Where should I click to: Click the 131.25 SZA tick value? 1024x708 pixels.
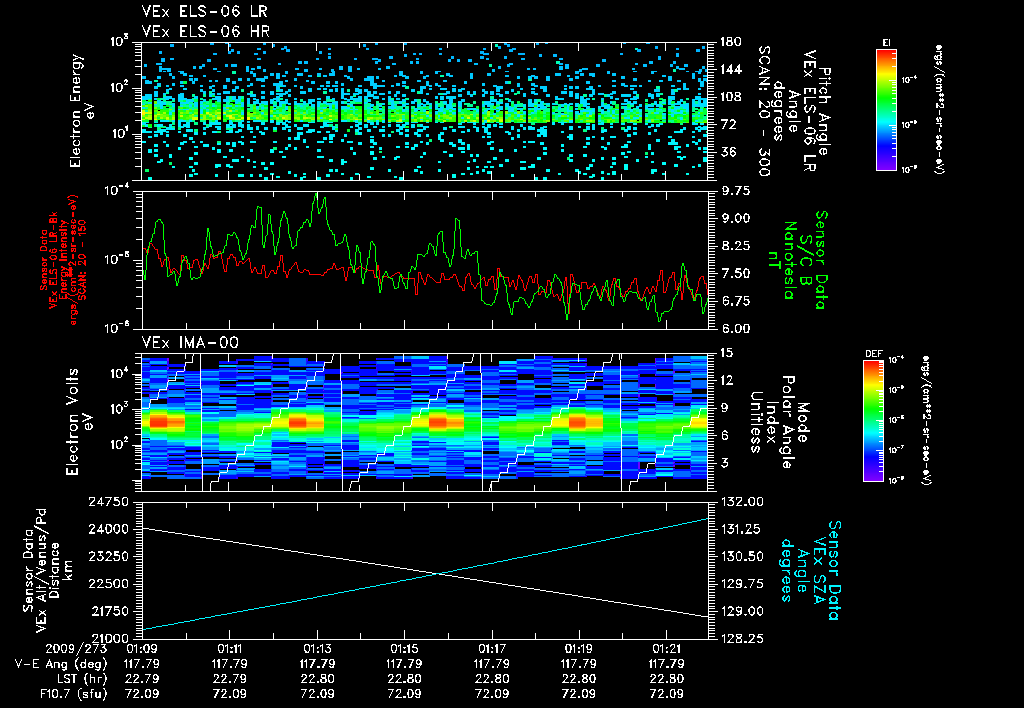coord(741,529)
